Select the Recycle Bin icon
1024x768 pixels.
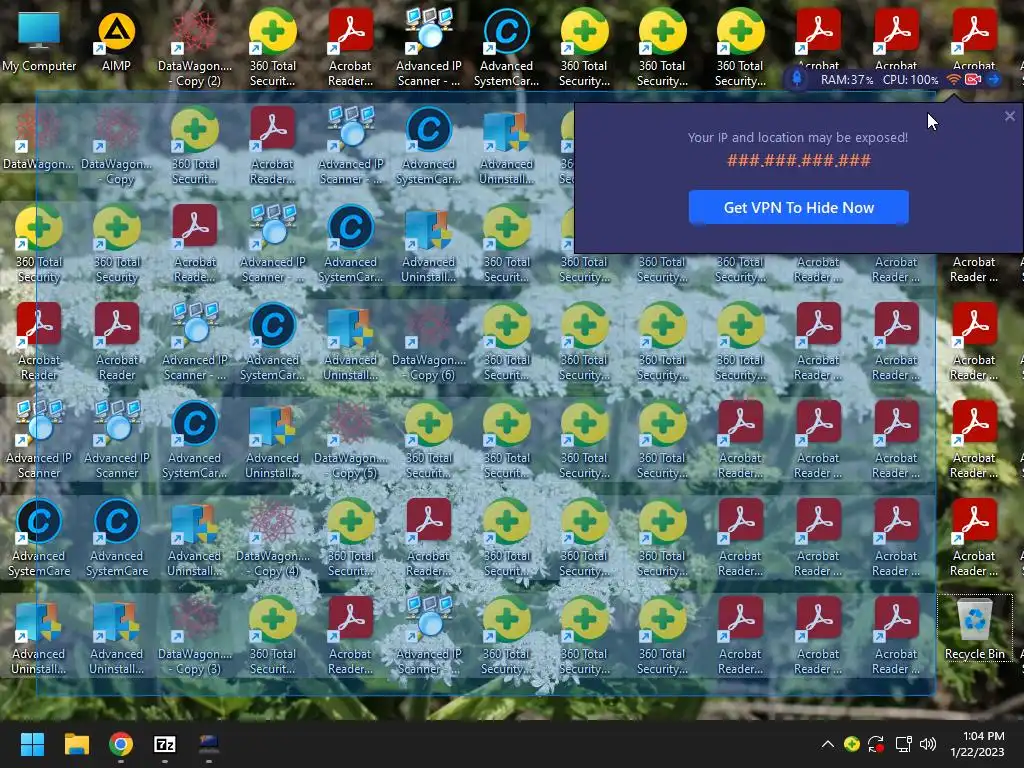(974, 628)
